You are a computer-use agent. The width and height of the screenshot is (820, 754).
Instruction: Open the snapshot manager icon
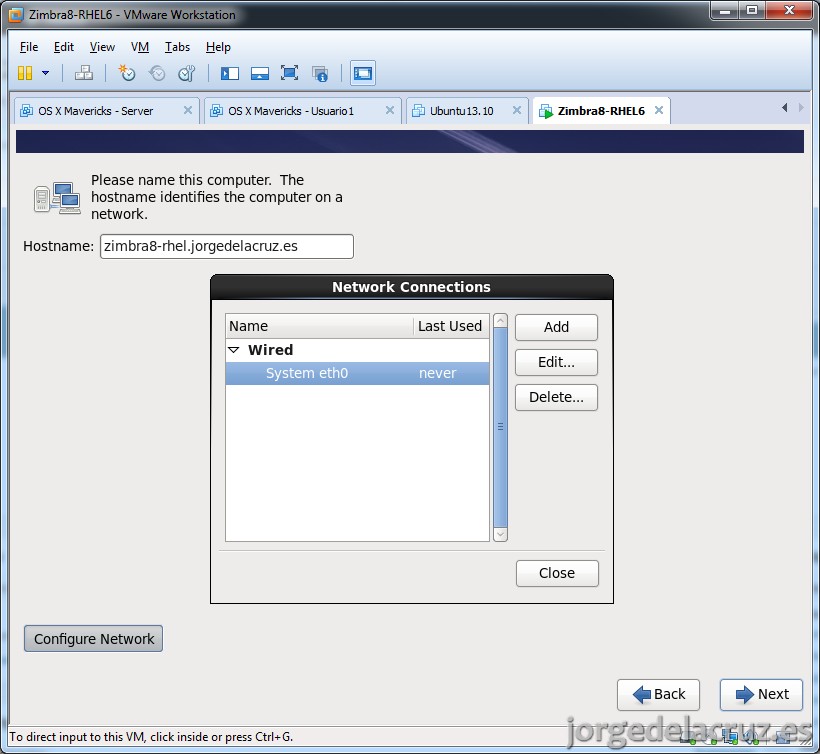tap(187, 73)
